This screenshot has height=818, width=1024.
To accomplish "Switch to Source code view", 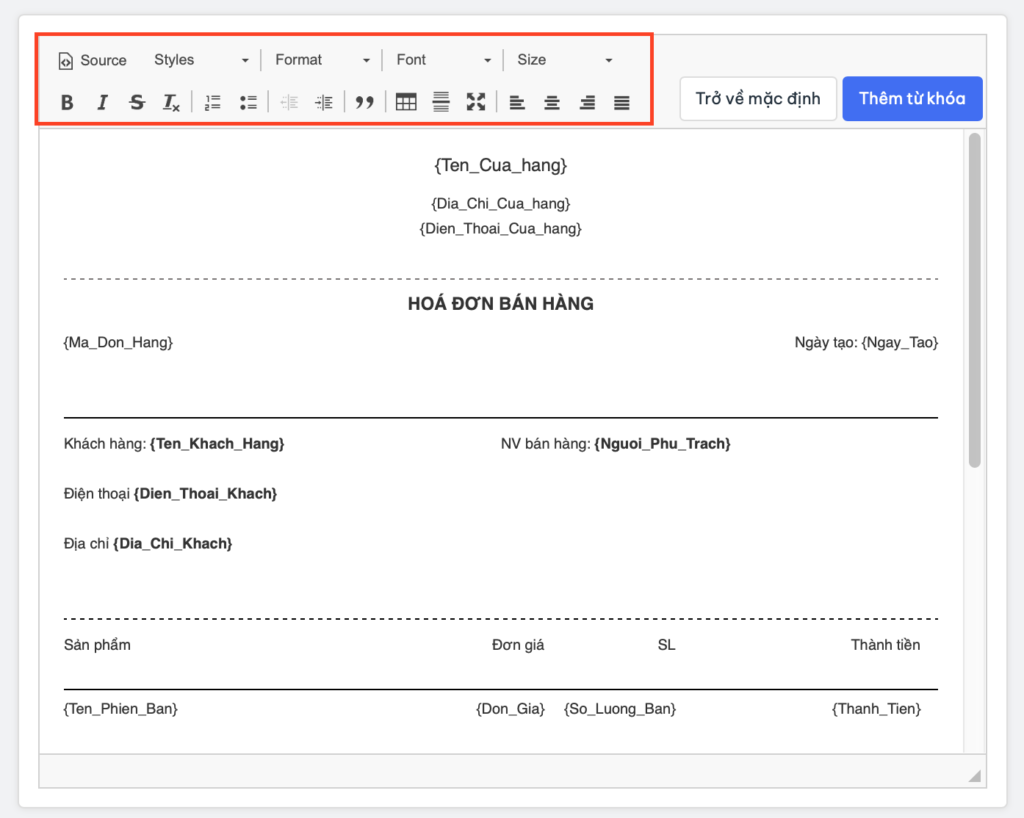I will [92, 60].
